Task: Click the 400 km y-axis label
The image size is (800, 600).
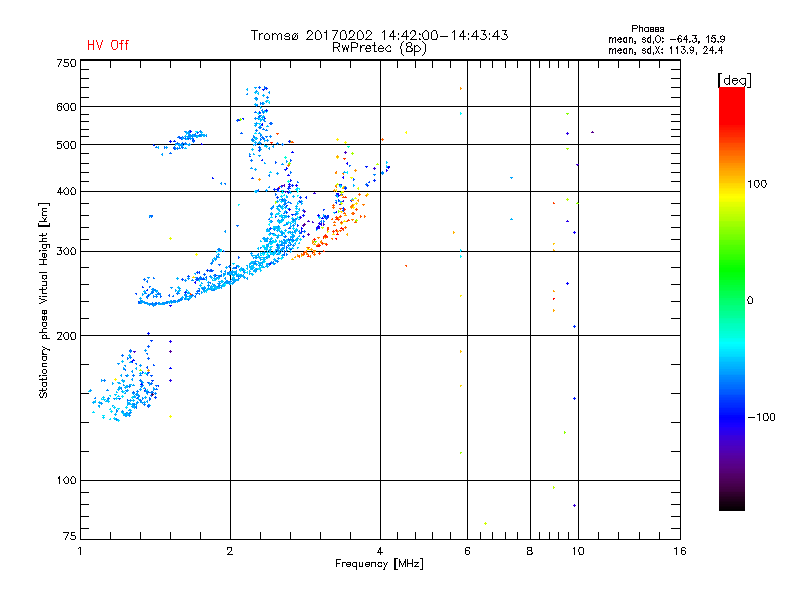Action: [66, 192]
